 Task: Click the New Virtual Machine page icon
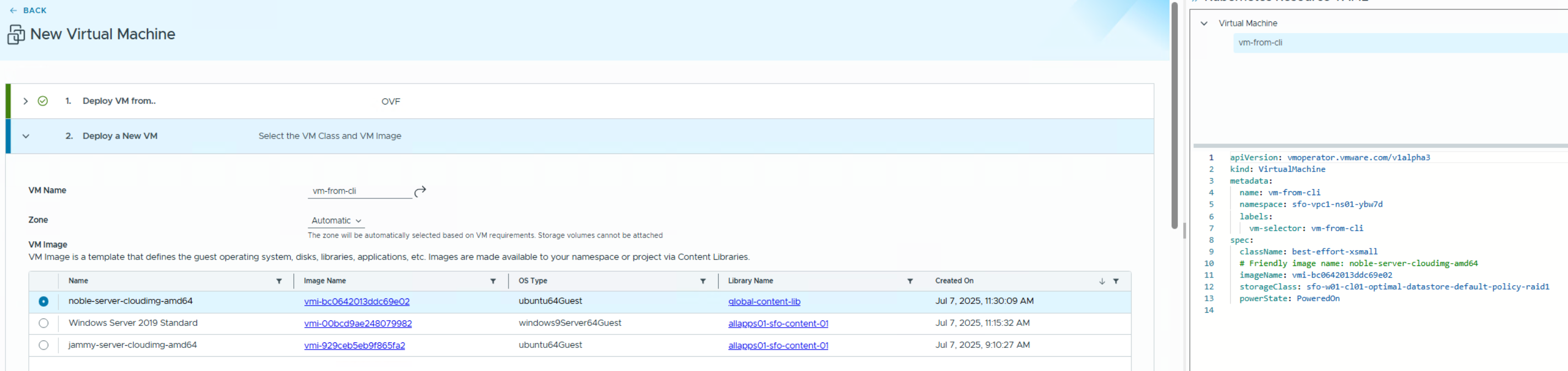[16, 35]
